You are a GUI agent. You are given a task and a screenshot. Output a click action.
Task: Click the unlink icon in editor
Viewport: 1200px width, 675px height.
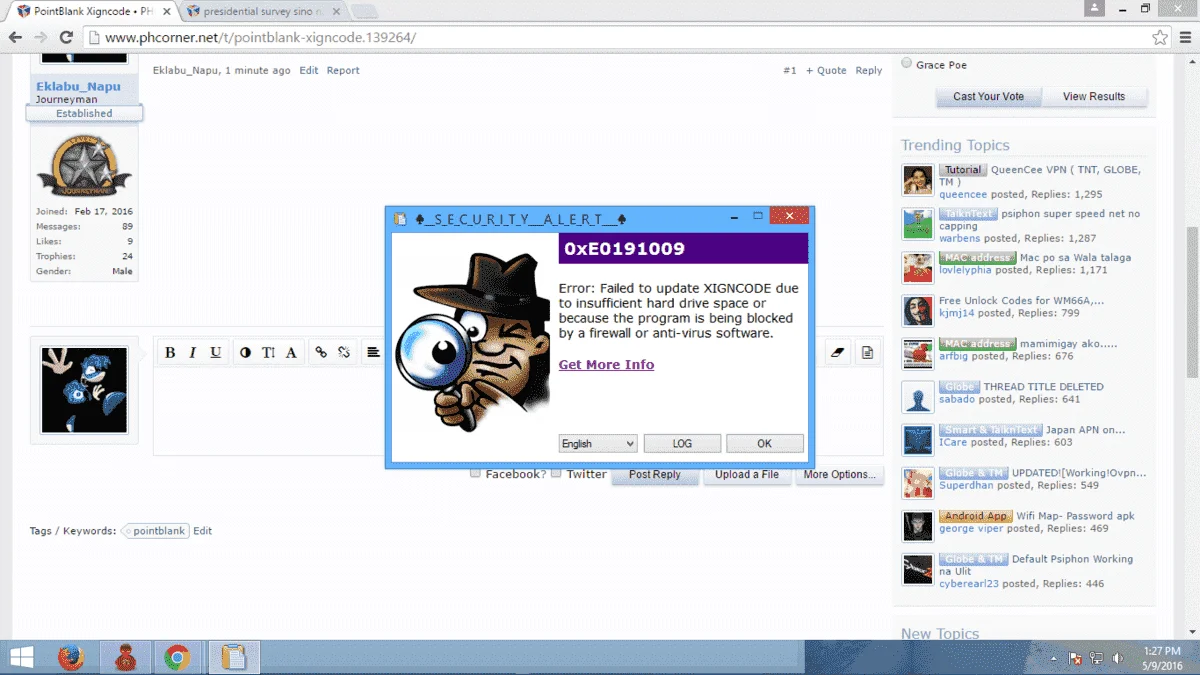[344, 352]
